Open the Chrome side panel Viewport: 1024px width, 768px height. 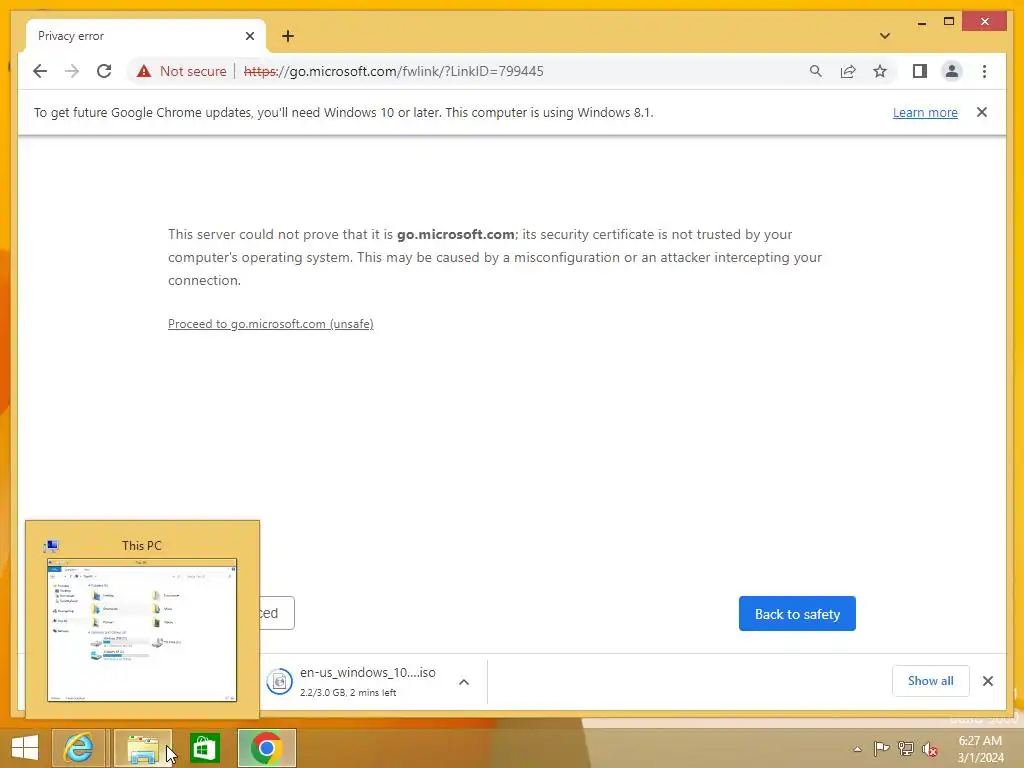click(920, 71)
